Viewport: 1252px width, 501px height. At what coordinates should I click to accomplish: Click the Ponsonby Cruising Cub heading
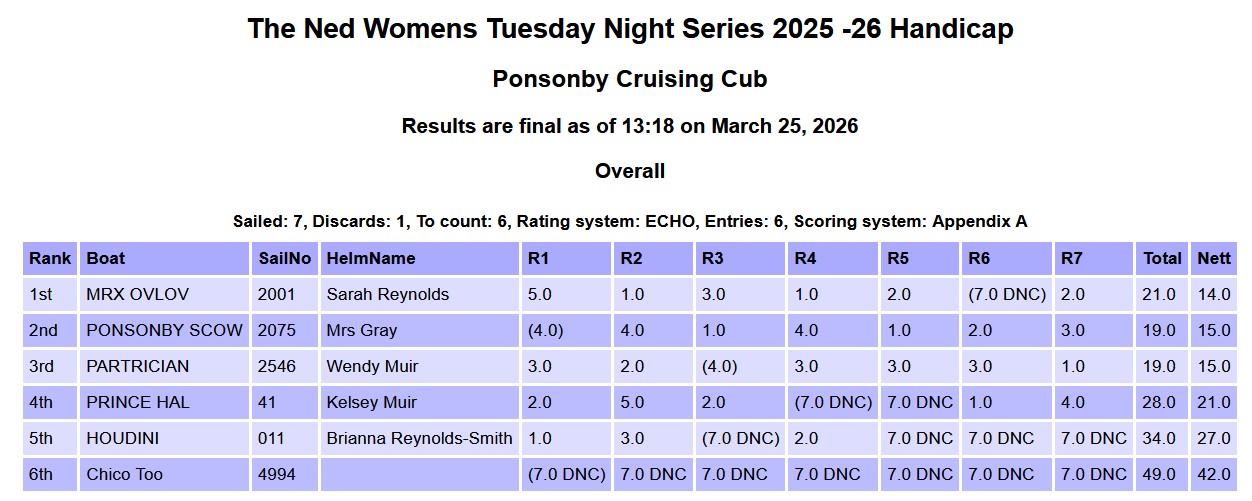pyautogui.click(x=630, y=79)
